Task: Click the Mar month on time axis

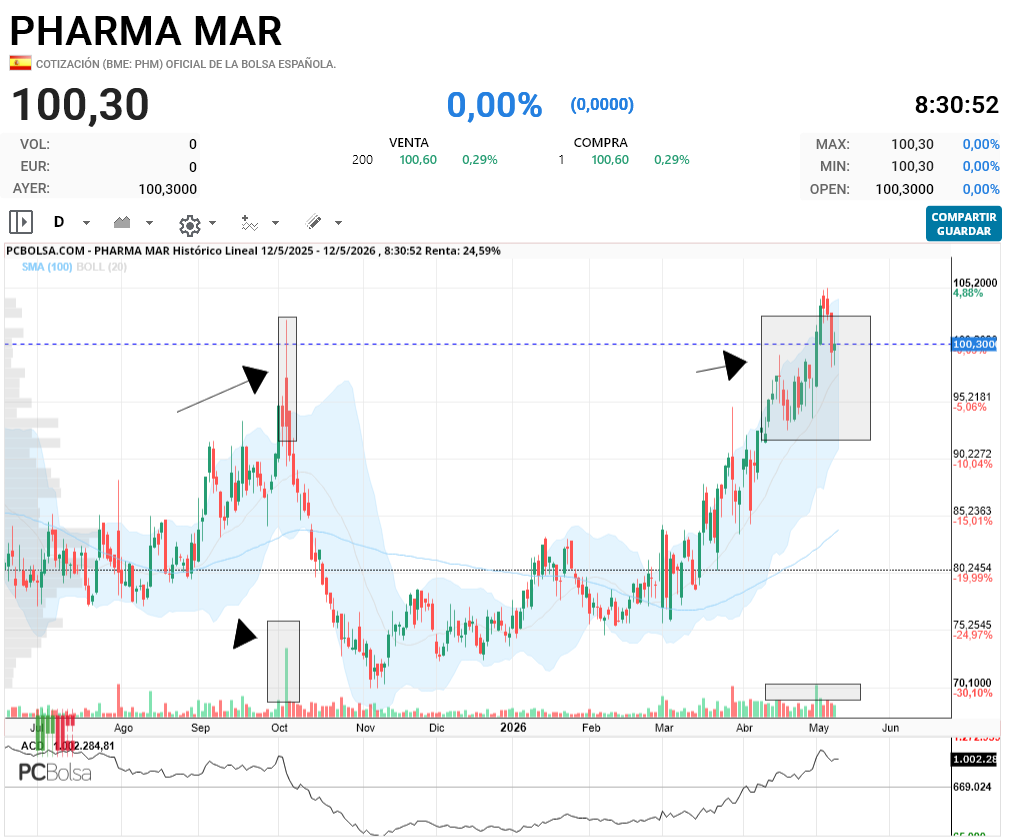Action: 664,728
